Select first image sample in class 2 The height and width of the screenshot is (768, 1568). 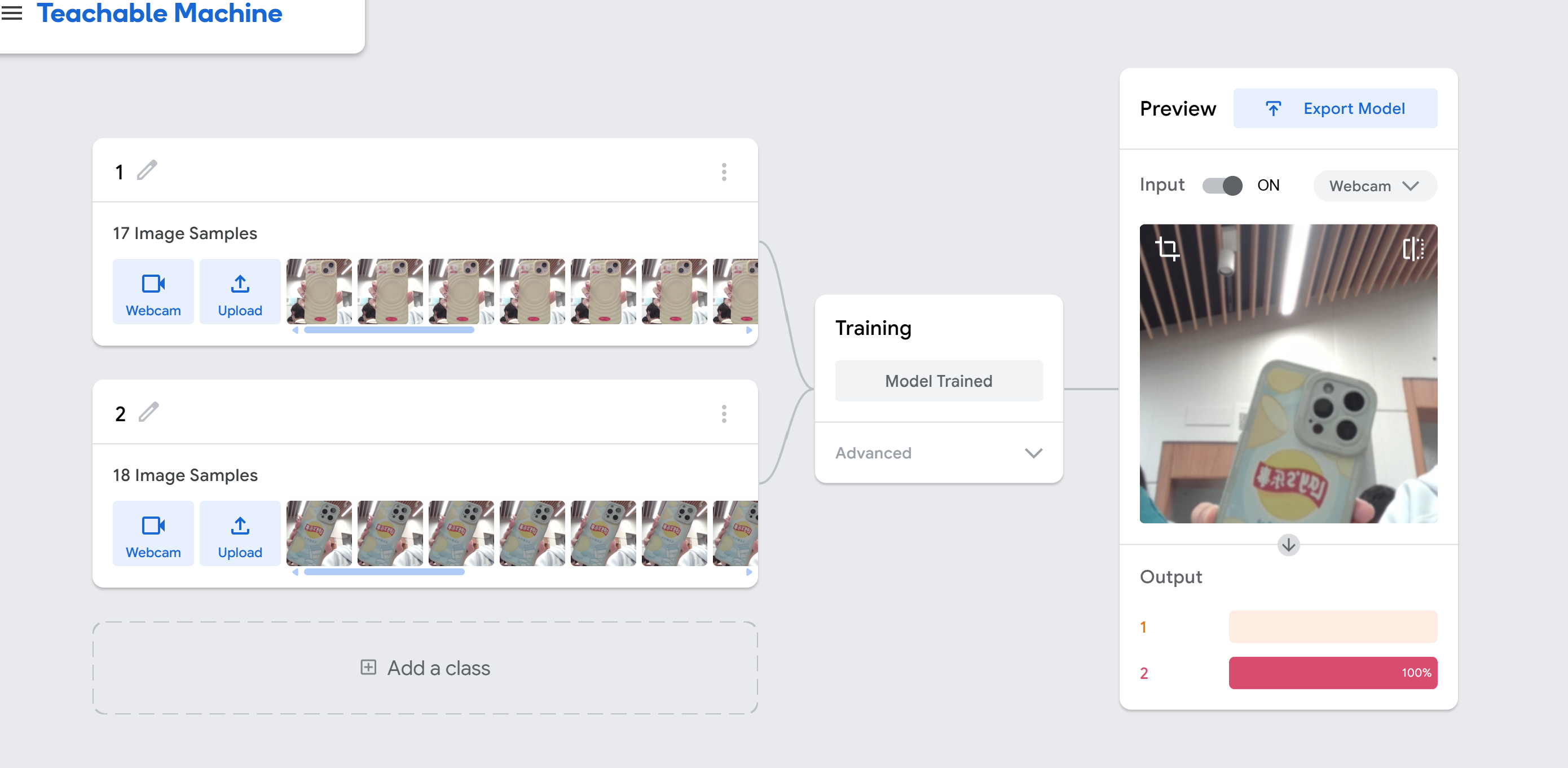pyautogui.click(x=319, y=533)
